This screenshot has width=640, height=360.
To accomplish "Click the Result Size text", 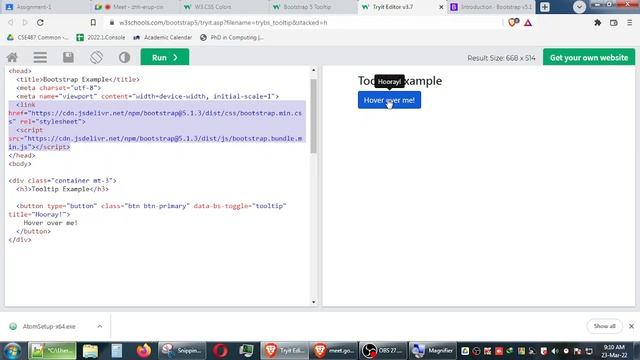I will (501, 58).
